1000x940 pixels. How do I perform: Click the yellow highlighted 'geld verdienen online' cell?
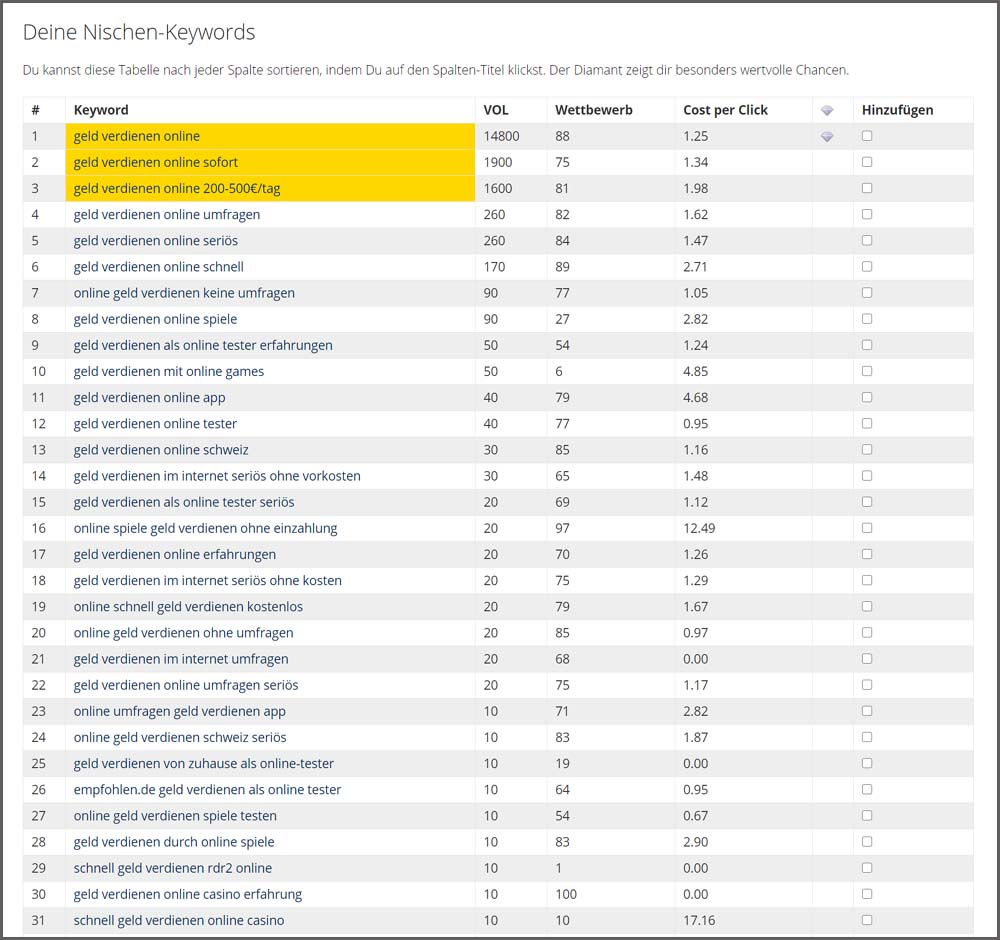tap(137, 136)
